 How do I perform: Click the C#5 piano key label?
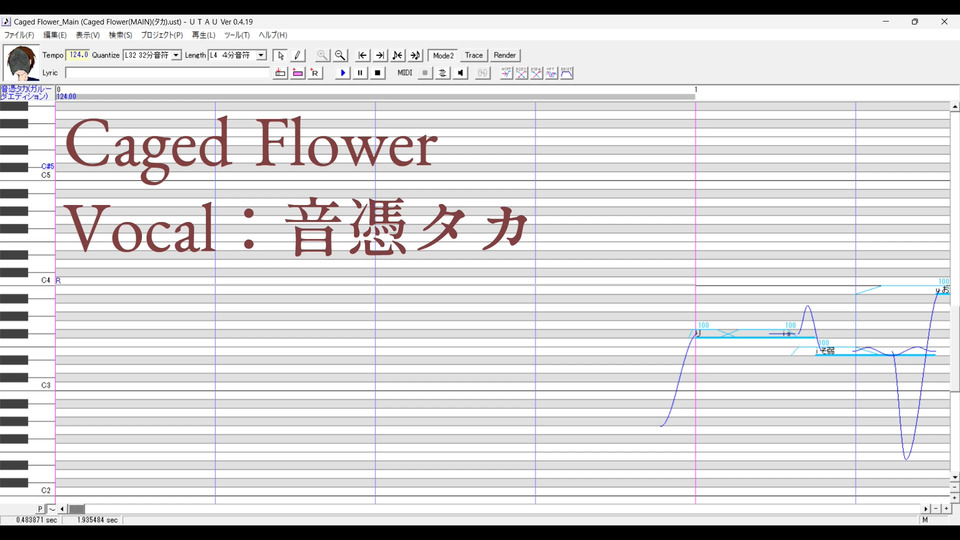pos(48,167)
